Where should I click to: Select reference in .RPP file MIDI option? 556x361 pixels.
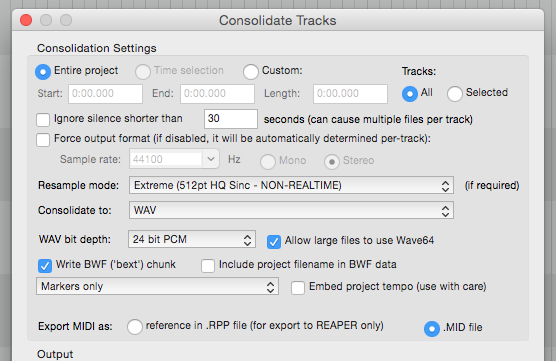[135, 327]
